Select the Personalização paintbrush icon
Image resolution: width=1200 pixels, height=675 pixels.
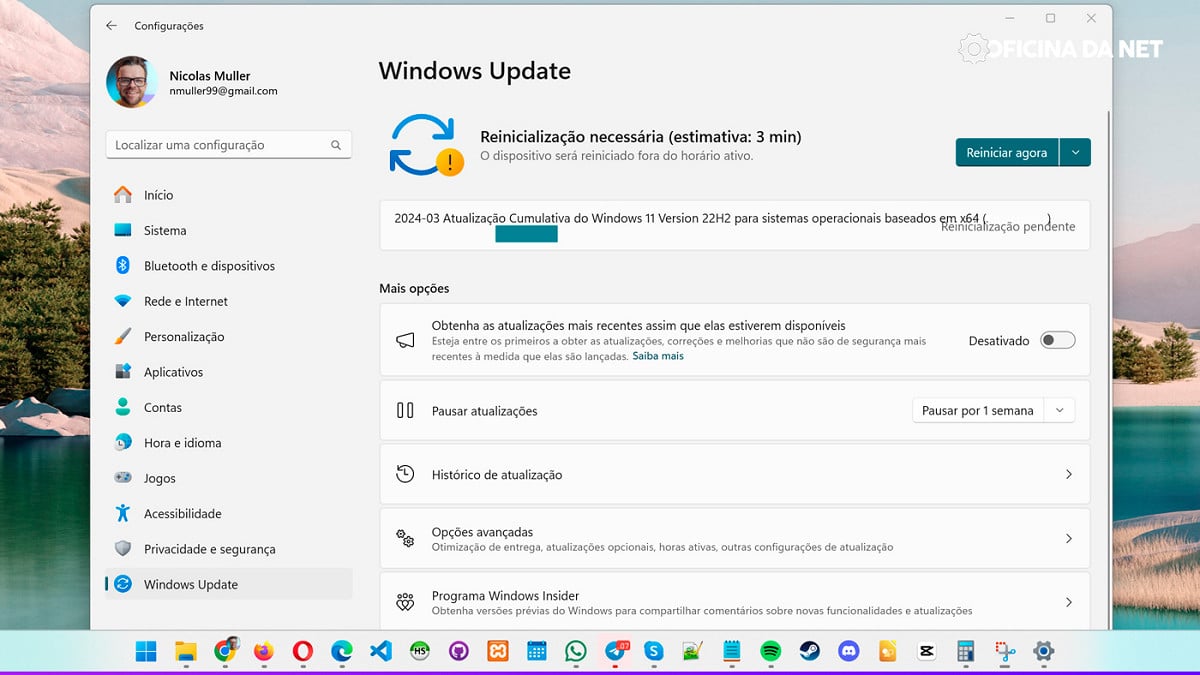click(123, 337)
